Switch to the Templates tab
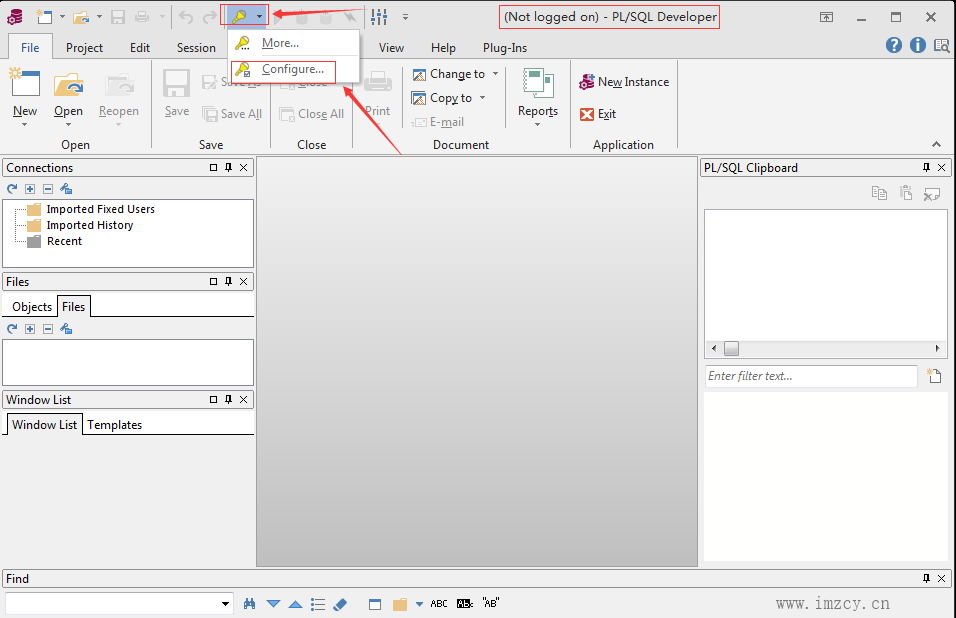Image resolution: width=956 pixels, height=618 pixels. pyautogui.click(x=115, y=425)
